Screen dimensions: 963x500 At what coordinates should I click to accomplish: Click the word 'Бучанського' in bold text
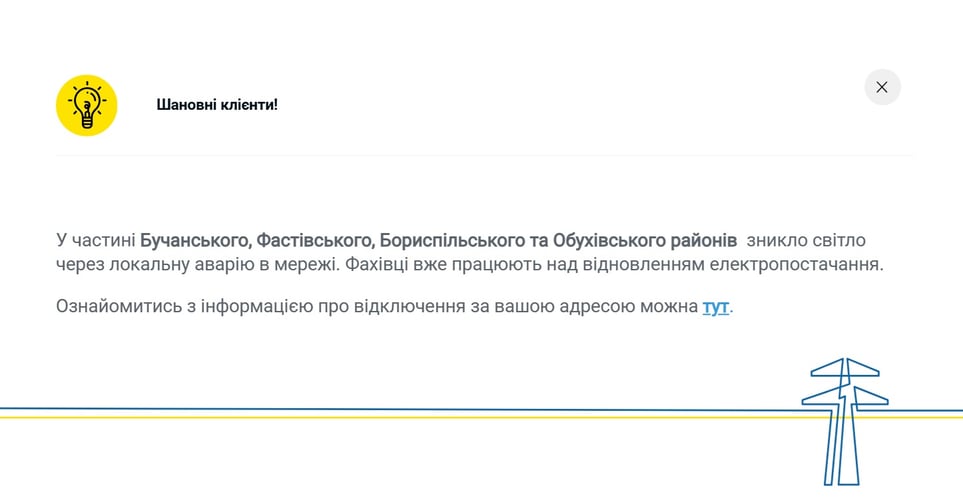pos(195,241)
